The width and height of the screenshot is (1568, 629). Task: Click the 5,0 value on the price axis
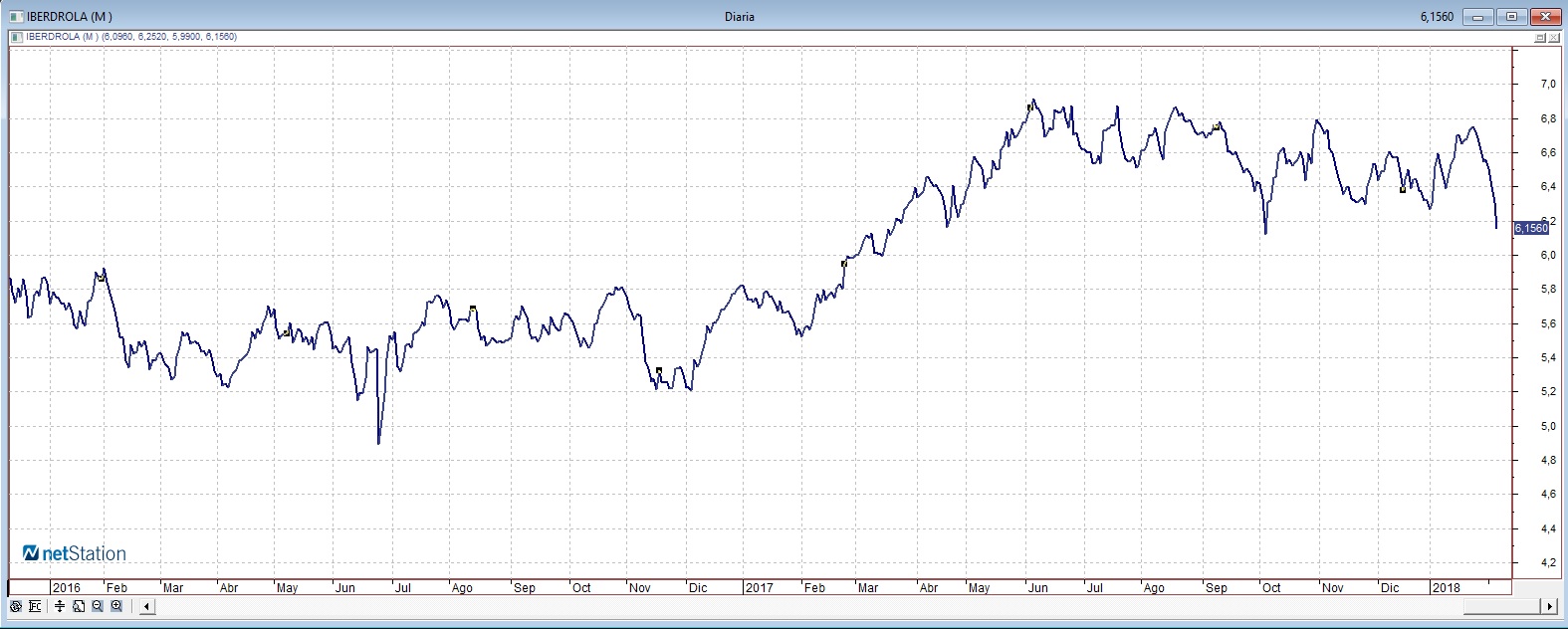(x=1548, y=427)
